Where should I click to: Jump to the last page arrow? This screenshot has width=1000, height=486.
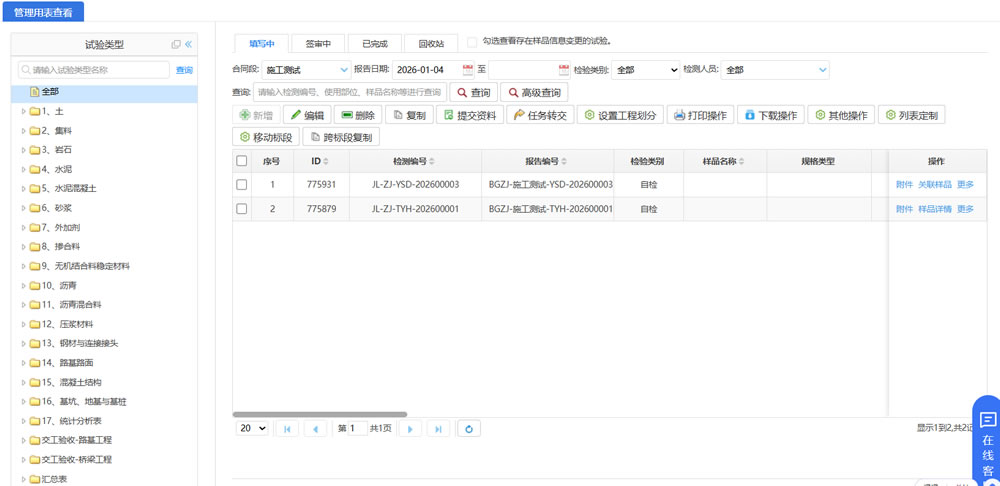coord(438,428)
